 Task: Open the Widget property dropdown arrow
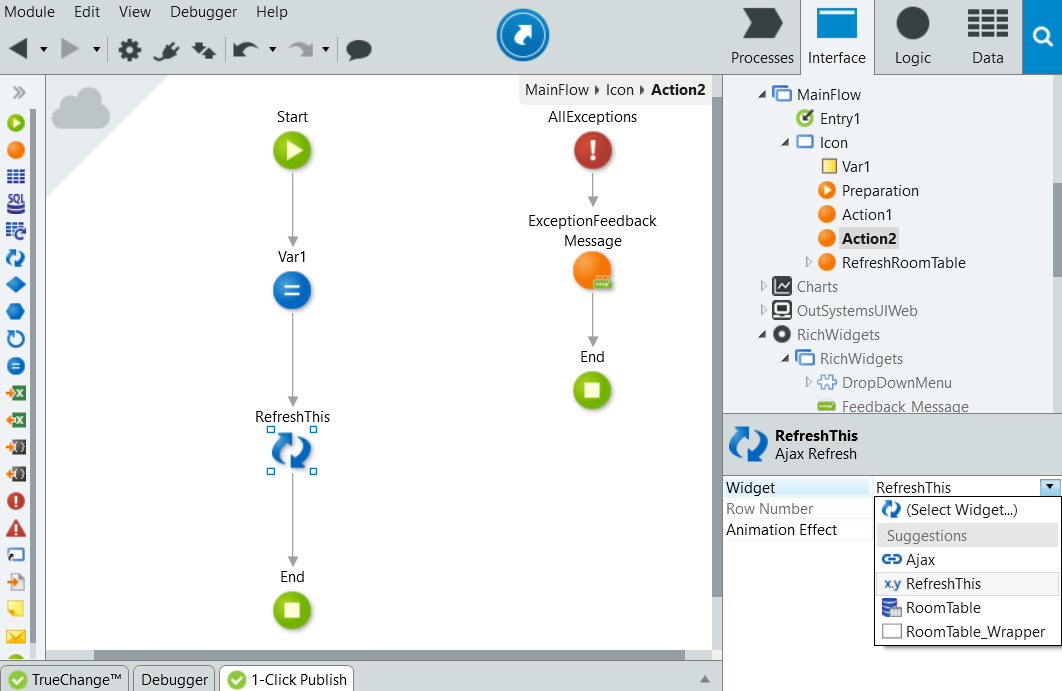click(x=1048, y=487)
